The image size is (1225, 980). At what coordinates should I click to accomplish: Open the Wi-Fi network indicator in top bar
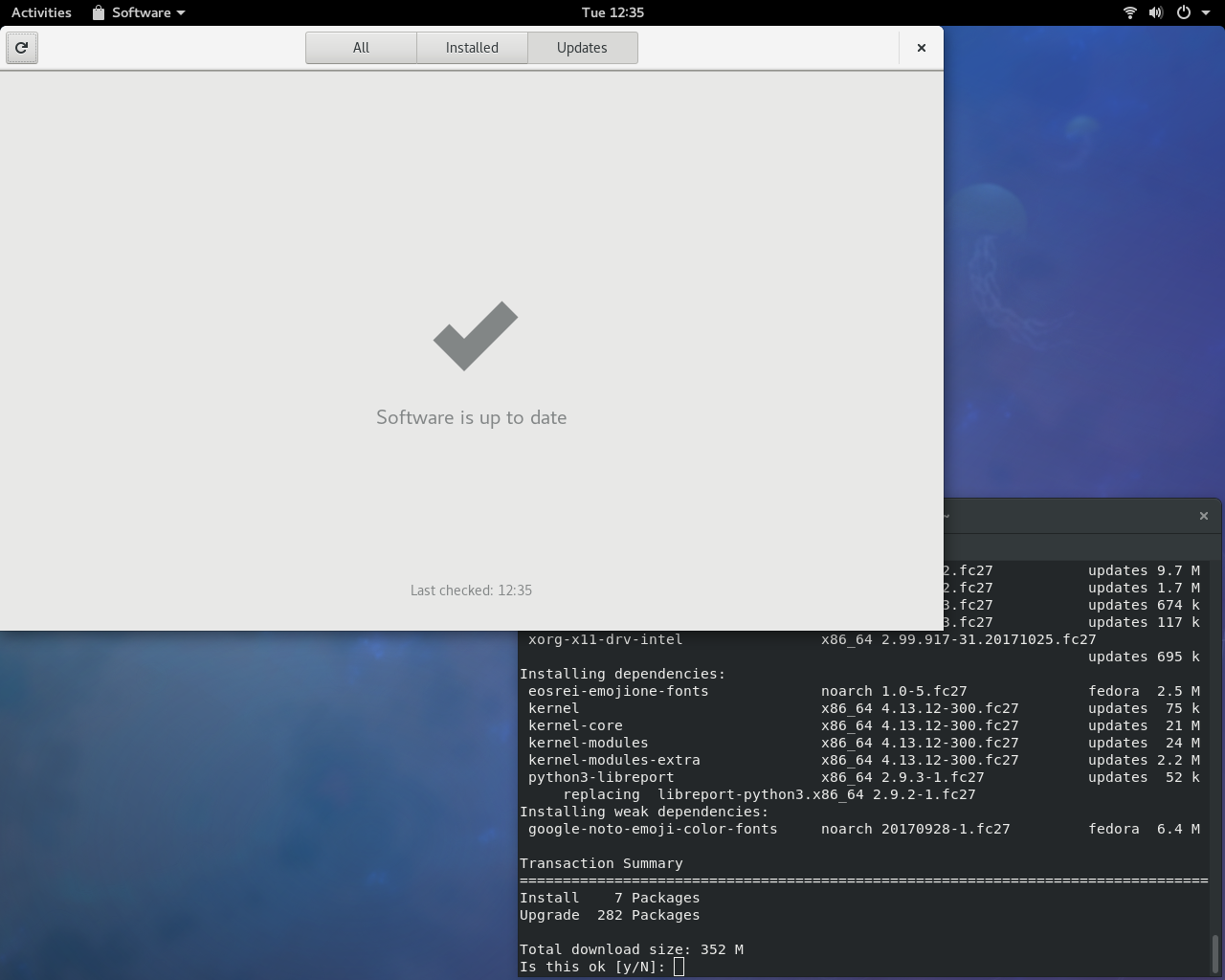1129,12
